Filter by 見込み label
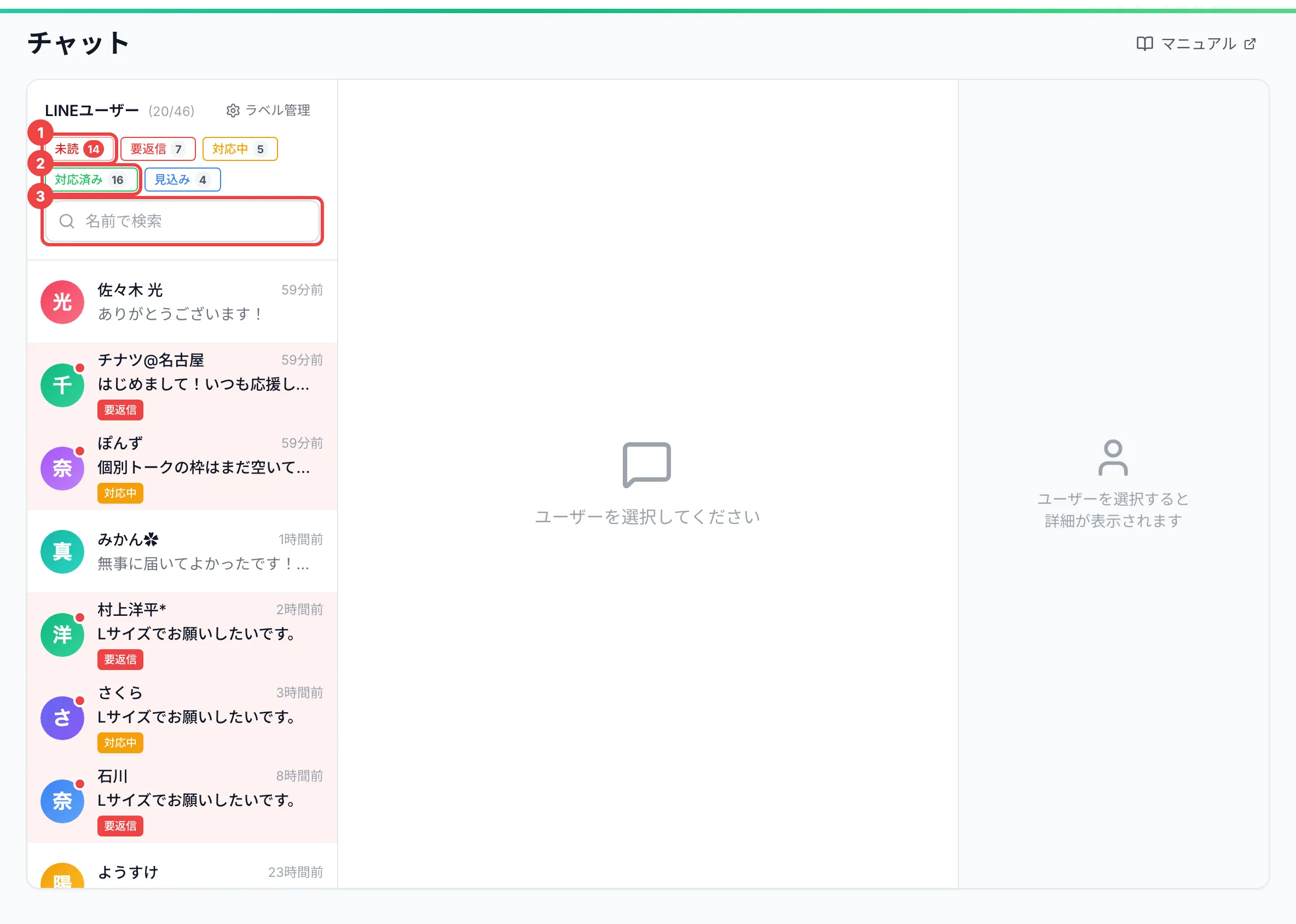Viewport: 1296px width, 924px height. 182,180
